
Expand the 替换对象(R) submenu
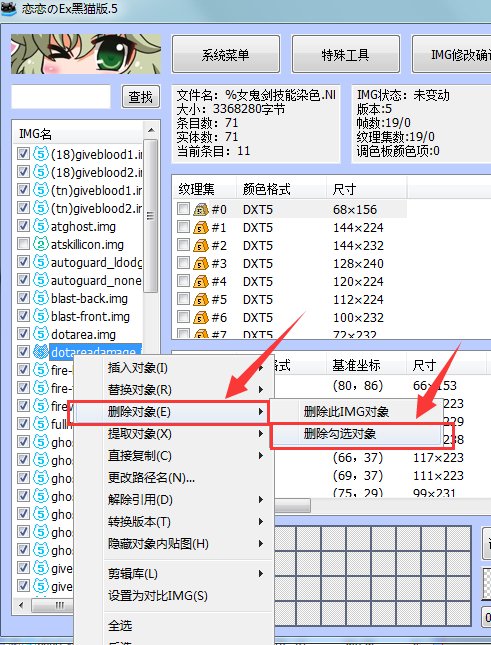click(261, 389)
